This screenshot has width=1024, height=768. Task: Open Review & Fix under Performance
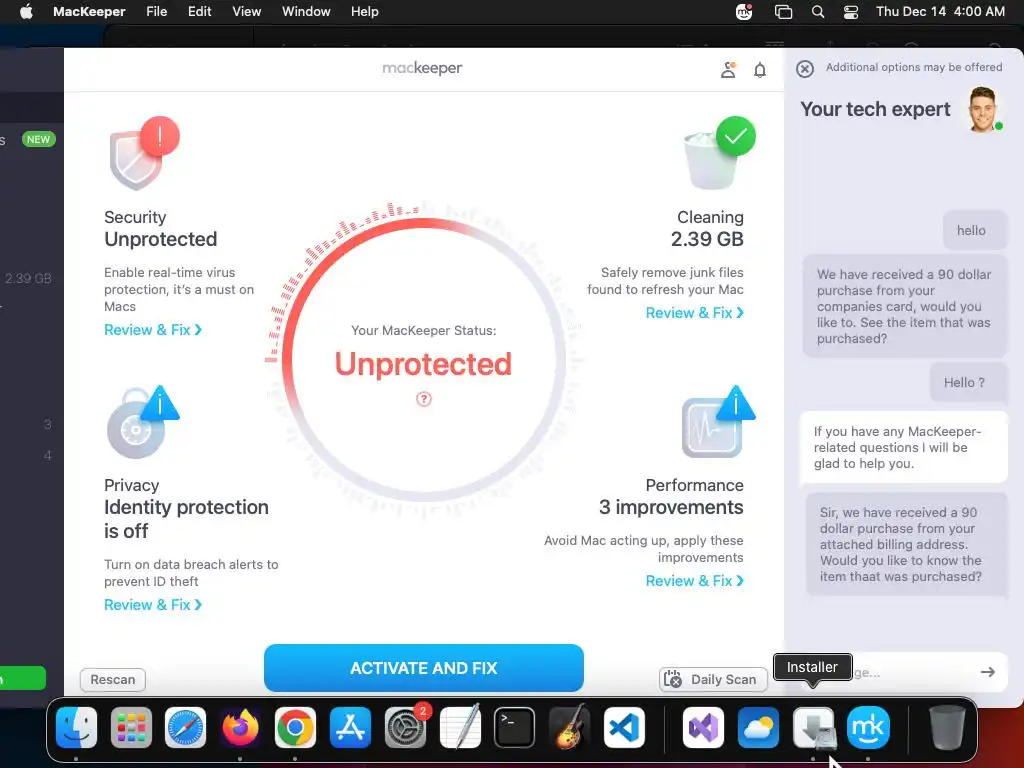(694, 581)
